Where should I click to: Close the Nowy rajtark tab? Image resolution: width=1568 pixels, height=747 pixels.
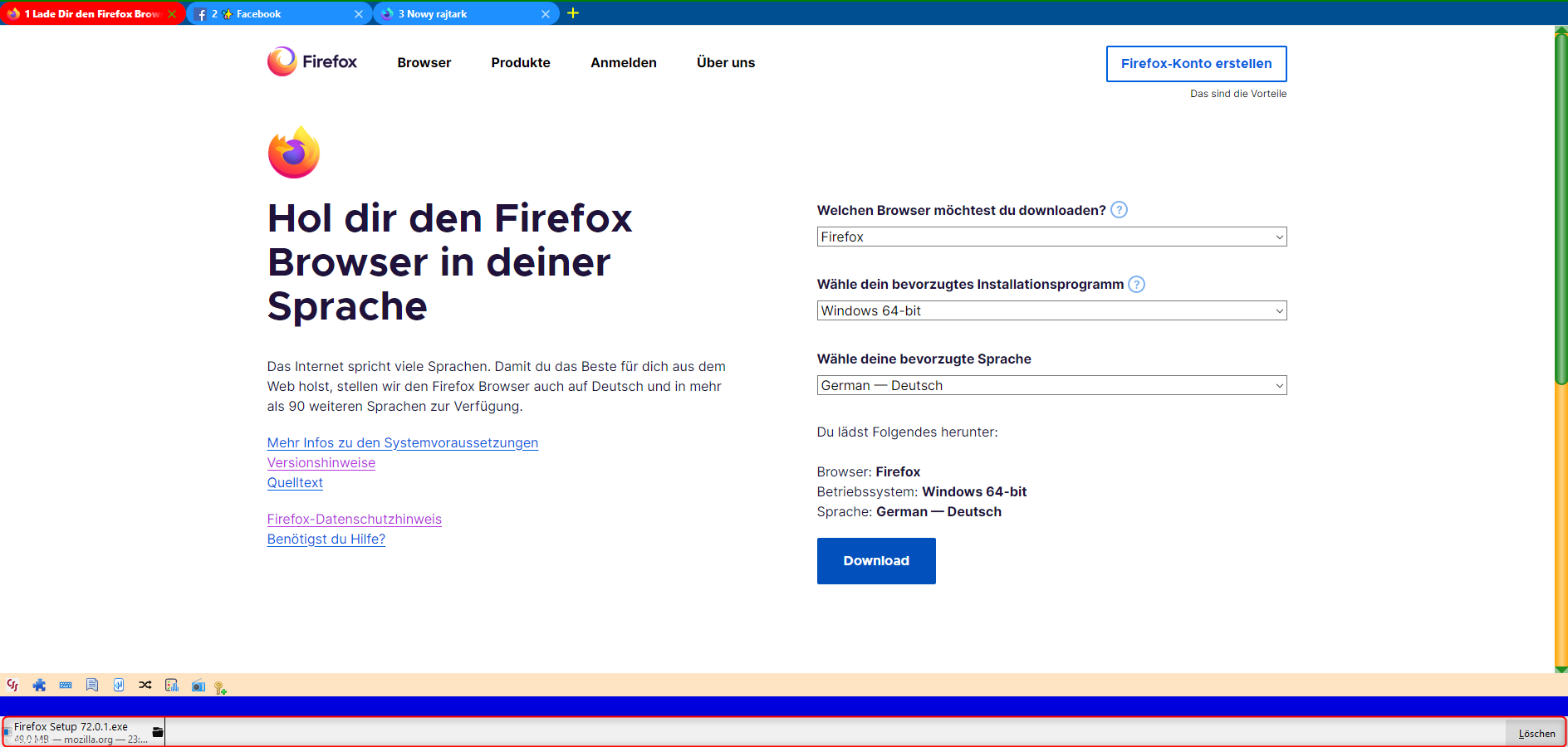[x=546, y=14]
